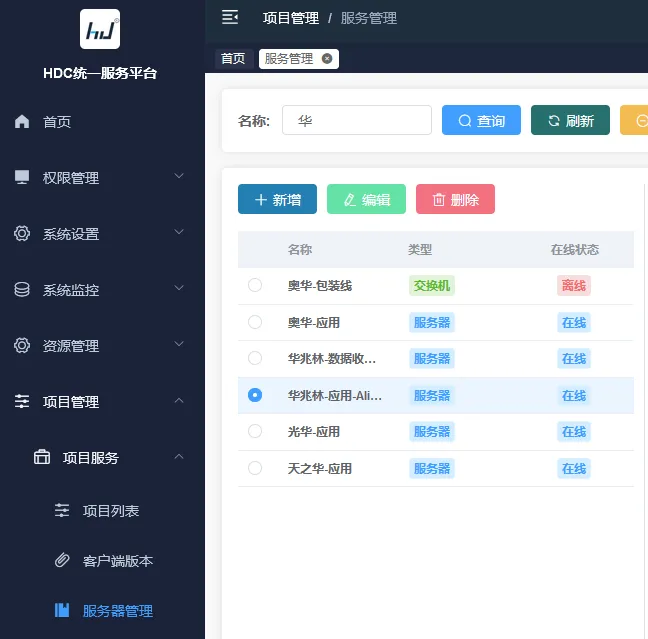Open 项目列表 menu item

coord(111,511)
